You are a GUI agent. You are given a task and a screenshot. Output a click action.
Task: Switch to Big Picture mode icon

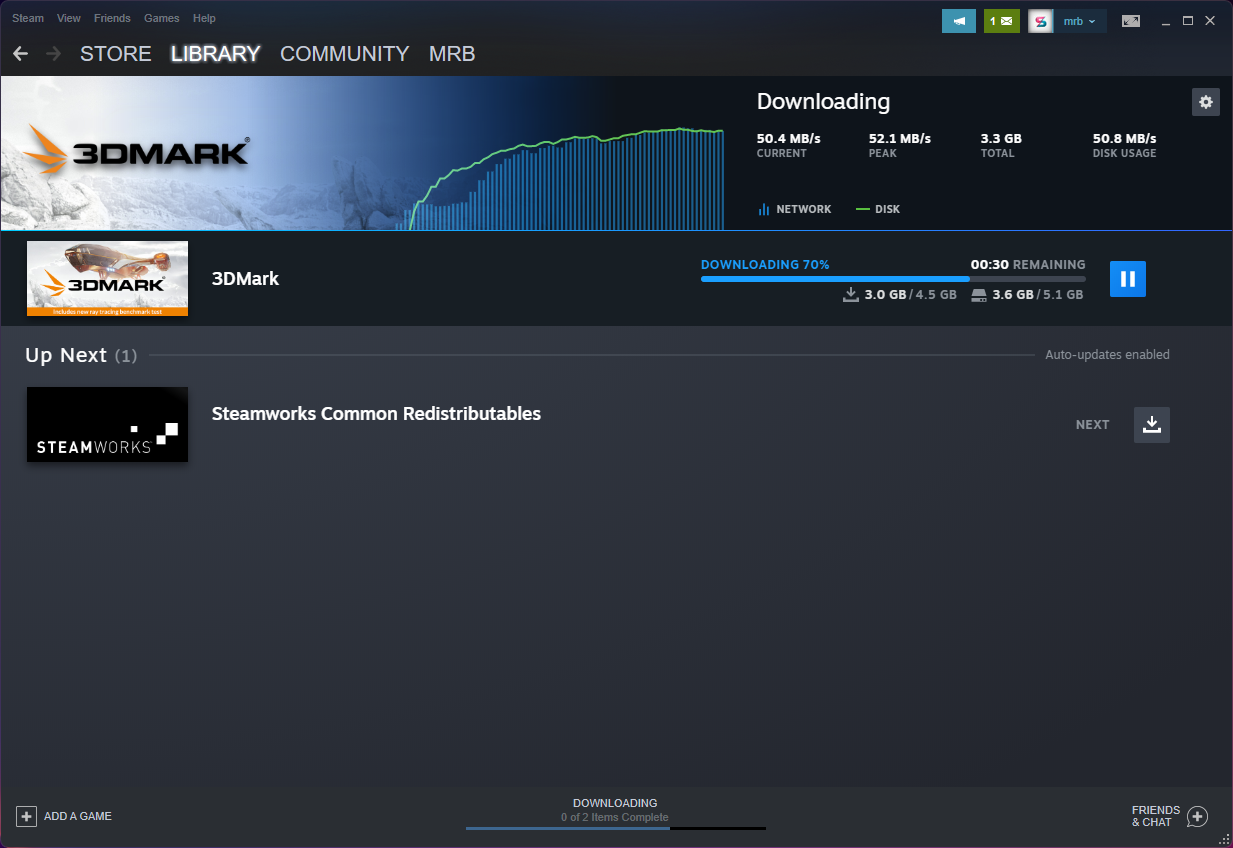pyautogui.click(x=1131, y=21)
